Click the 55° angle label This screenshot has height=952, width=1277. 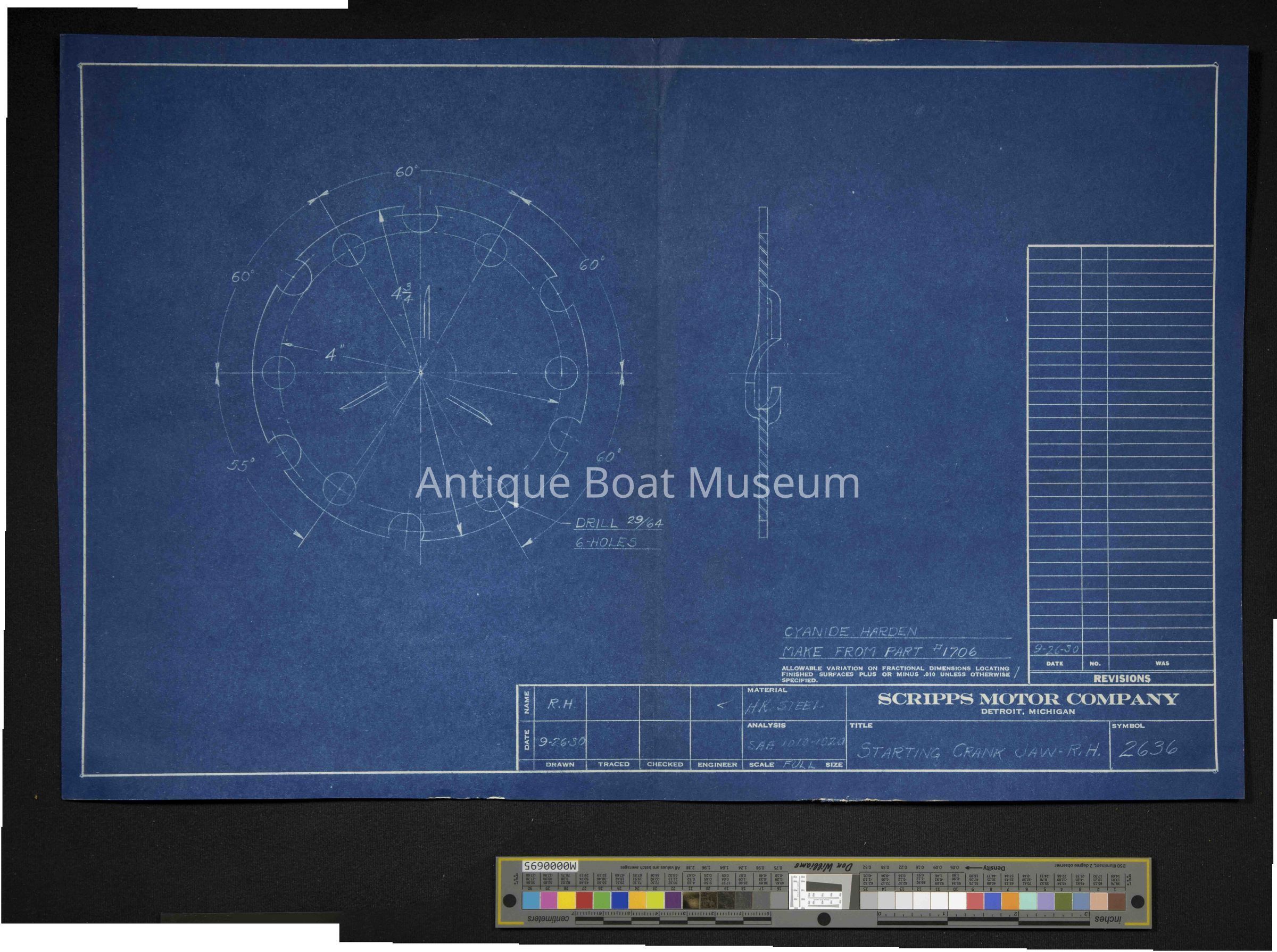240,465
